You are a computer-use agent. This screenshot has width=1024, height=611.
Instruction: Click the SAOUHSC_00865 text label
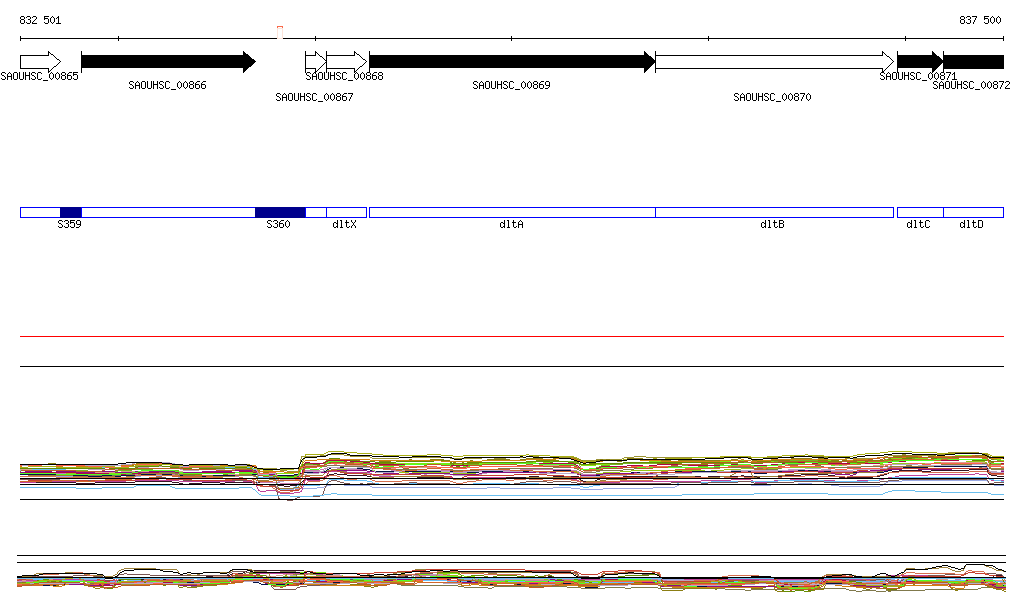(39, 76)
